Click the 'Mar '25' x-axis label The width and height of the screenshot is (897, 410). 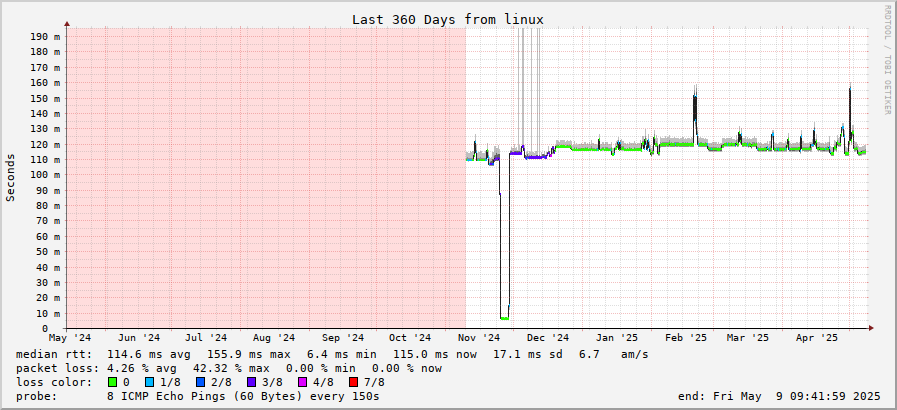click(x=748, y=338)
